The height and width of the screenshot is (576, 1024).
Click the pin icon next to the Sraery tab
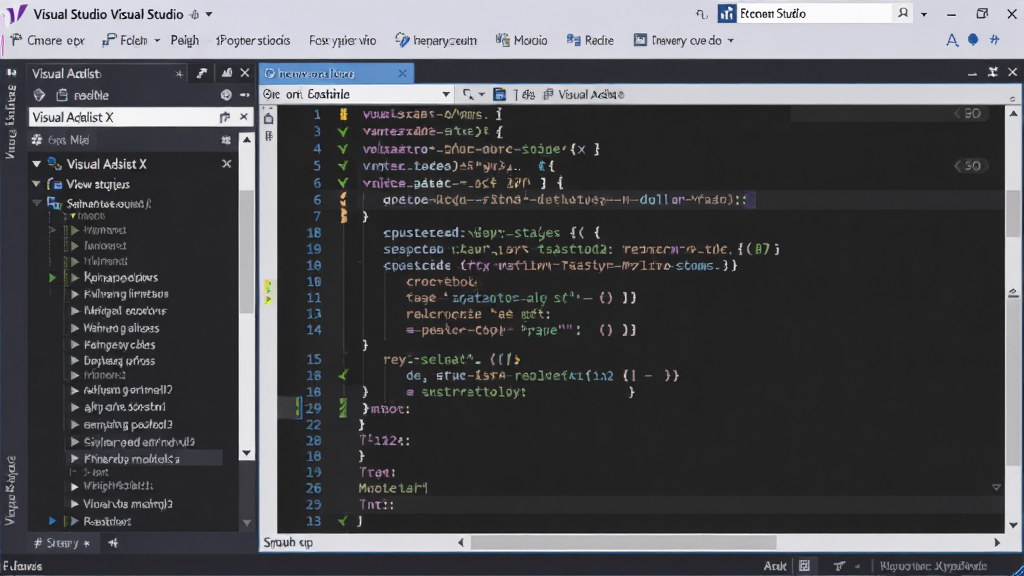(113, 543)
